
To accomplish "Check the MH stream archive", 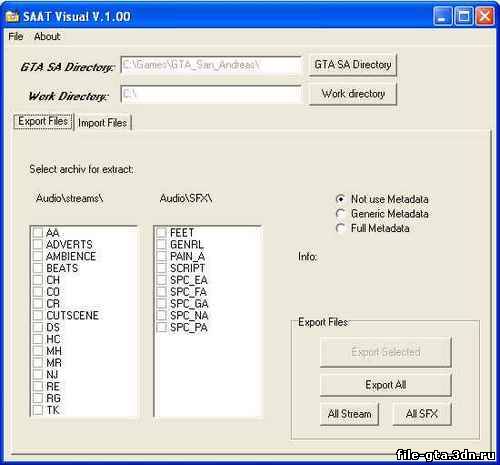I will point(38,351).
